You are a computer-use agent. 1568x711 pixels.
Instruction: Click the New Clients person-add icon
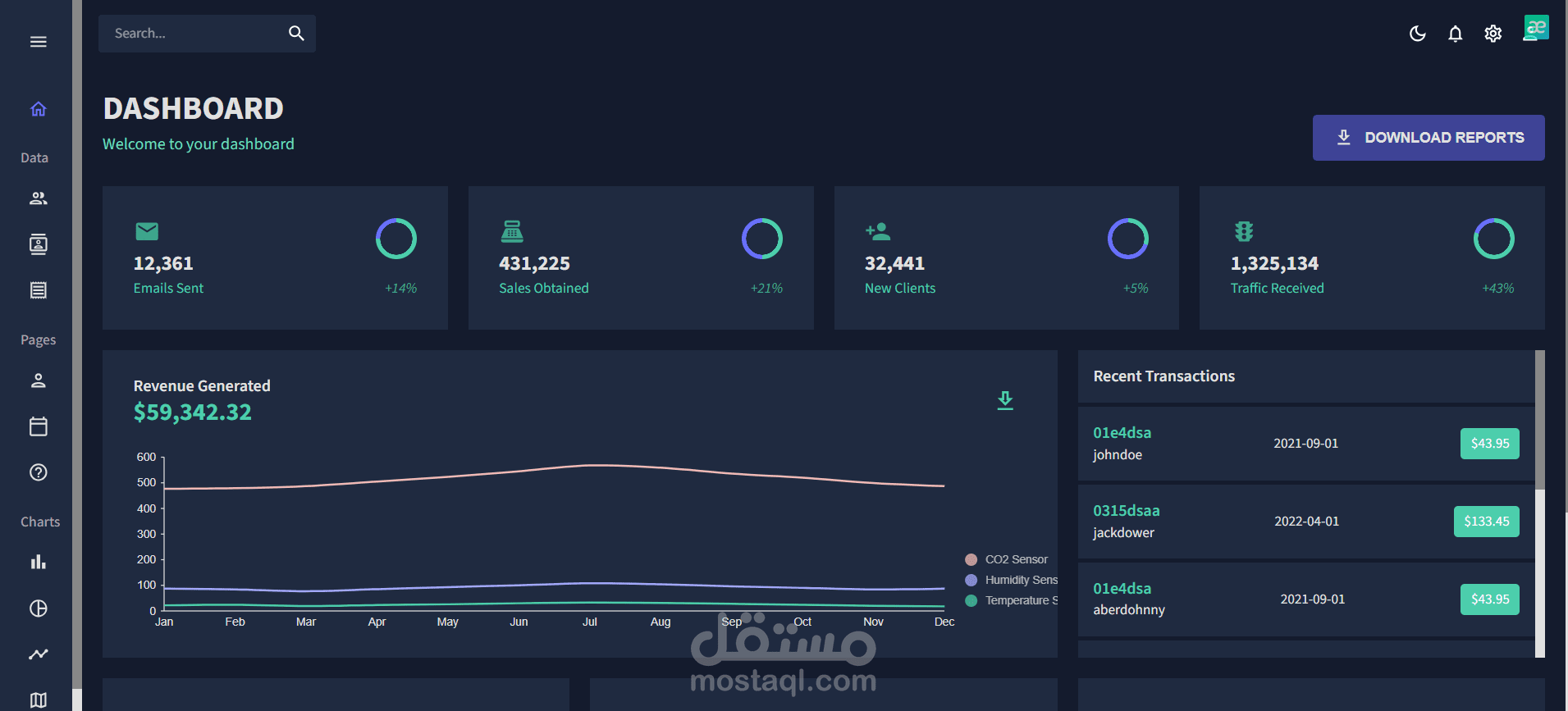pyautogui.click(x=878, y=231)
